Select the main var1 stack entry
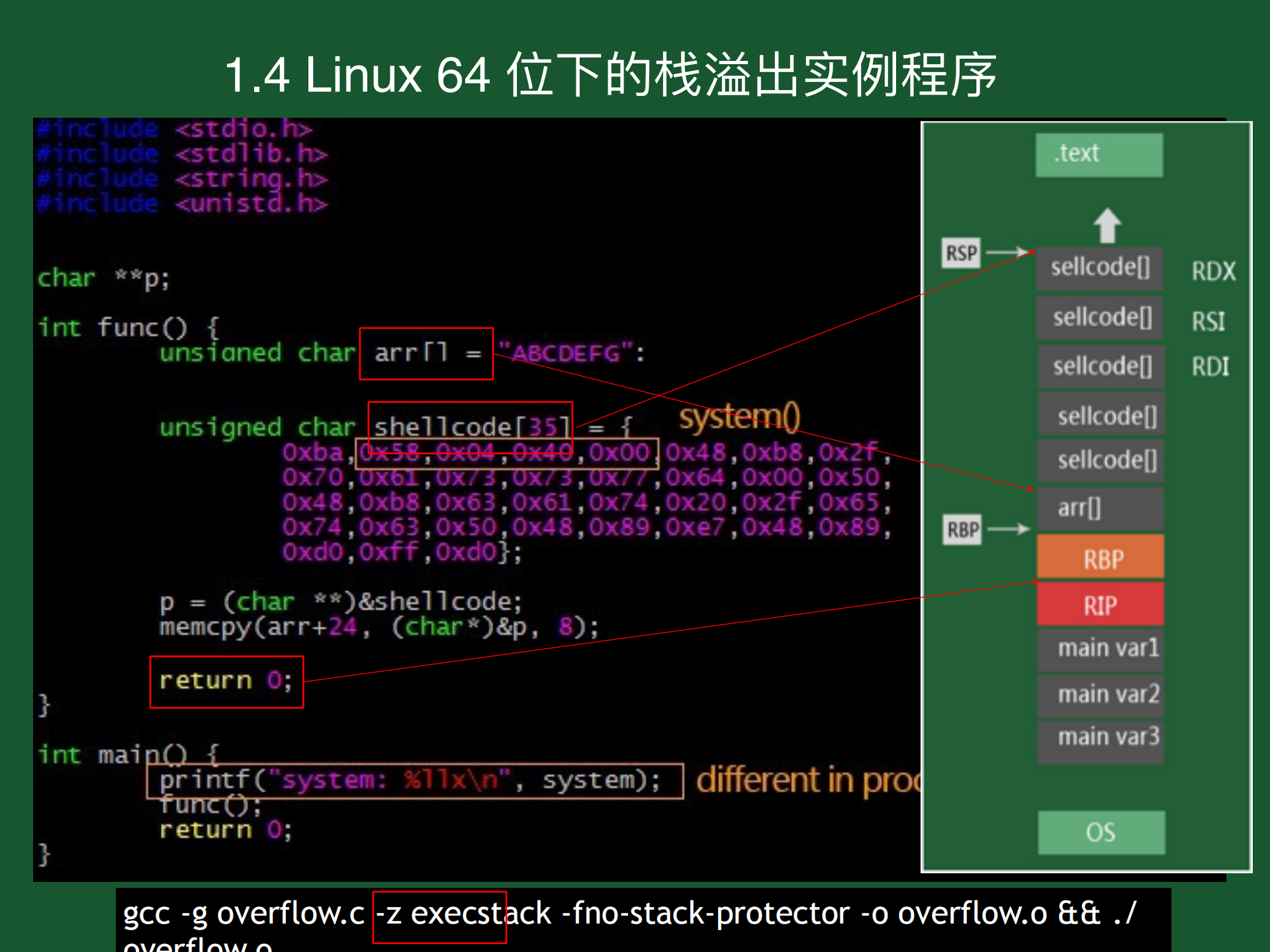The width and height of the screenshot is (1270, 952). 1101,648
